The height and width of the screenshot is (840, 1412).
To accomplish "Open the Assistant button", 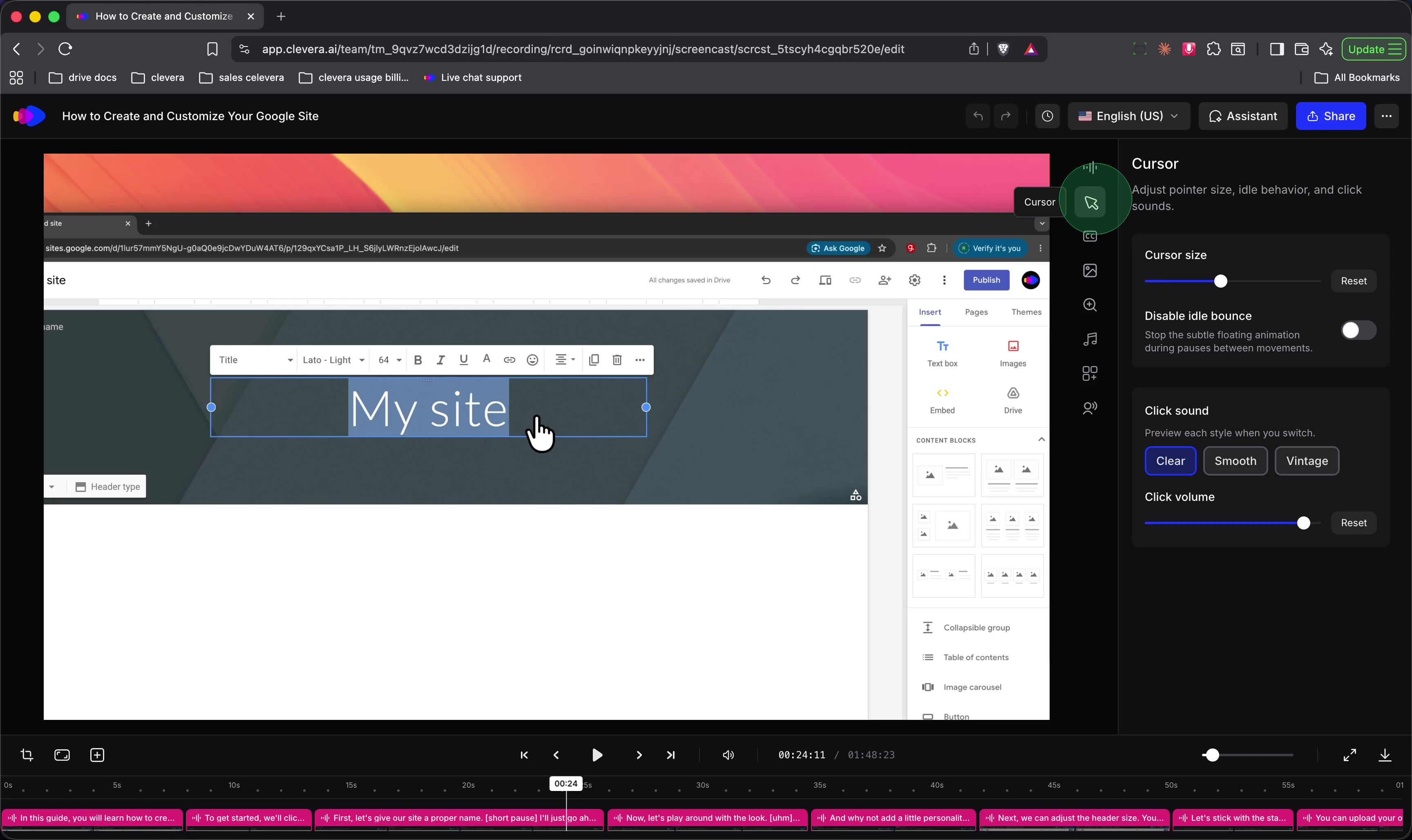I will [x=1243, y=116].
